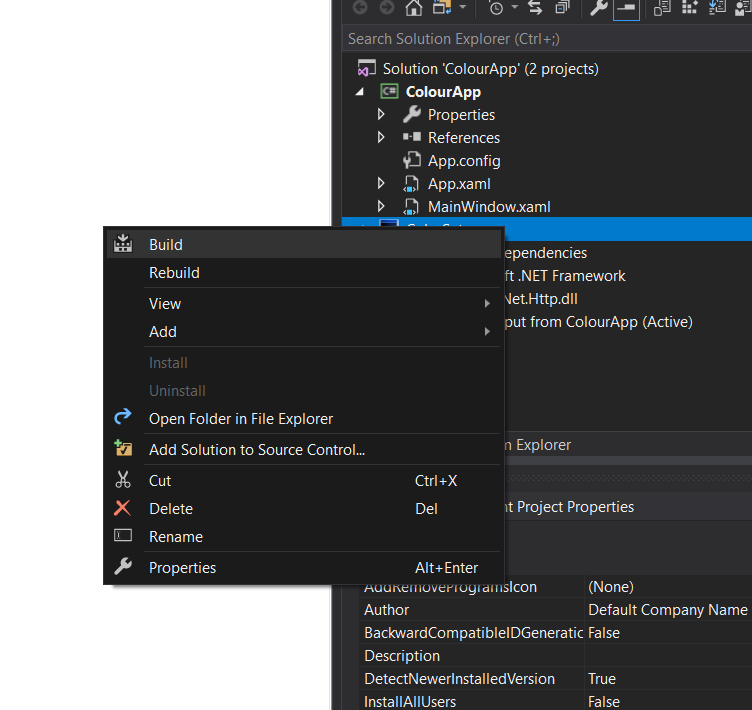Choose Add Solution to Source Control...
Viewport: 752px width, 710px height.
(304, 450)
